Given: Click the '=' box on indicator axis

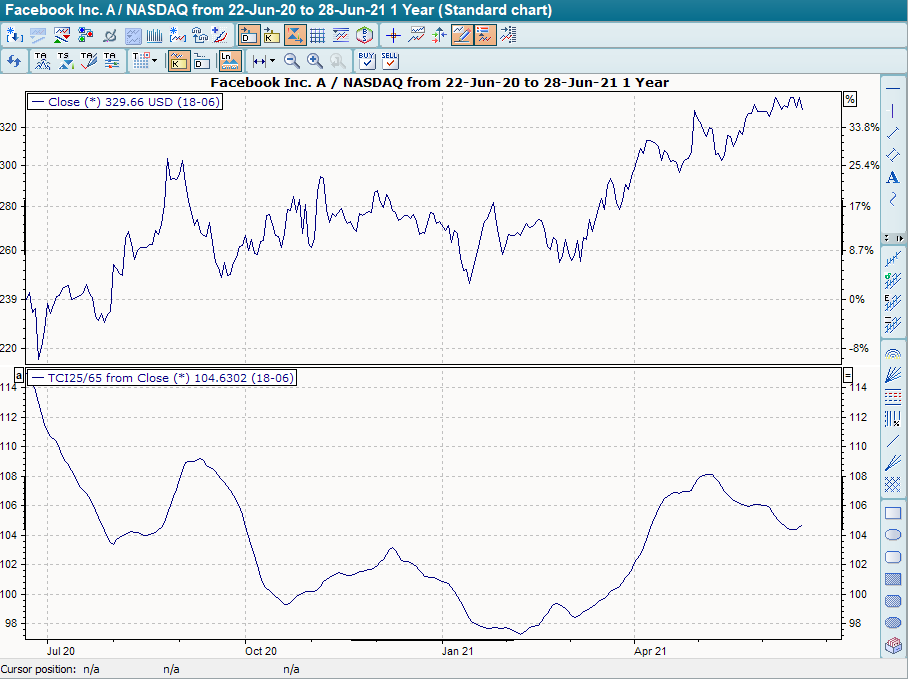Looking at the screenshot, I should tap(849, 375).
